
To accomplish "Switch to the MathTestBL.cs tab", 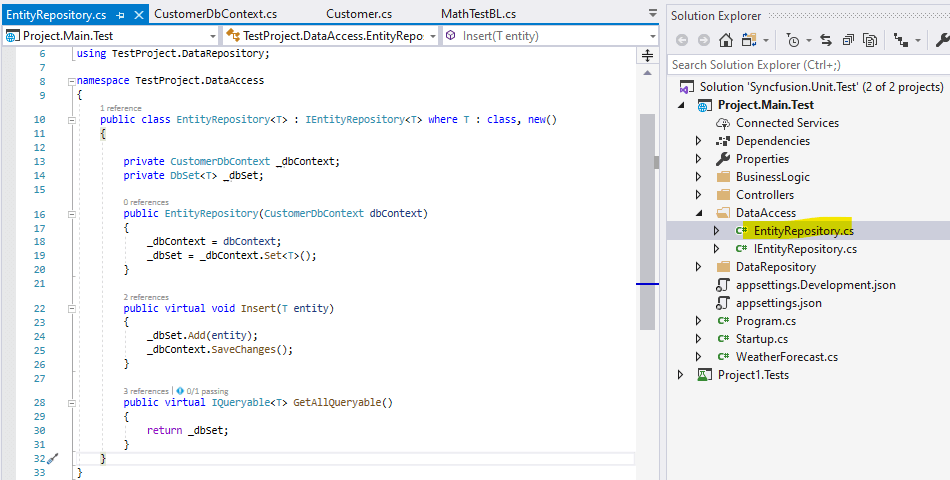I will coord(478,14).
